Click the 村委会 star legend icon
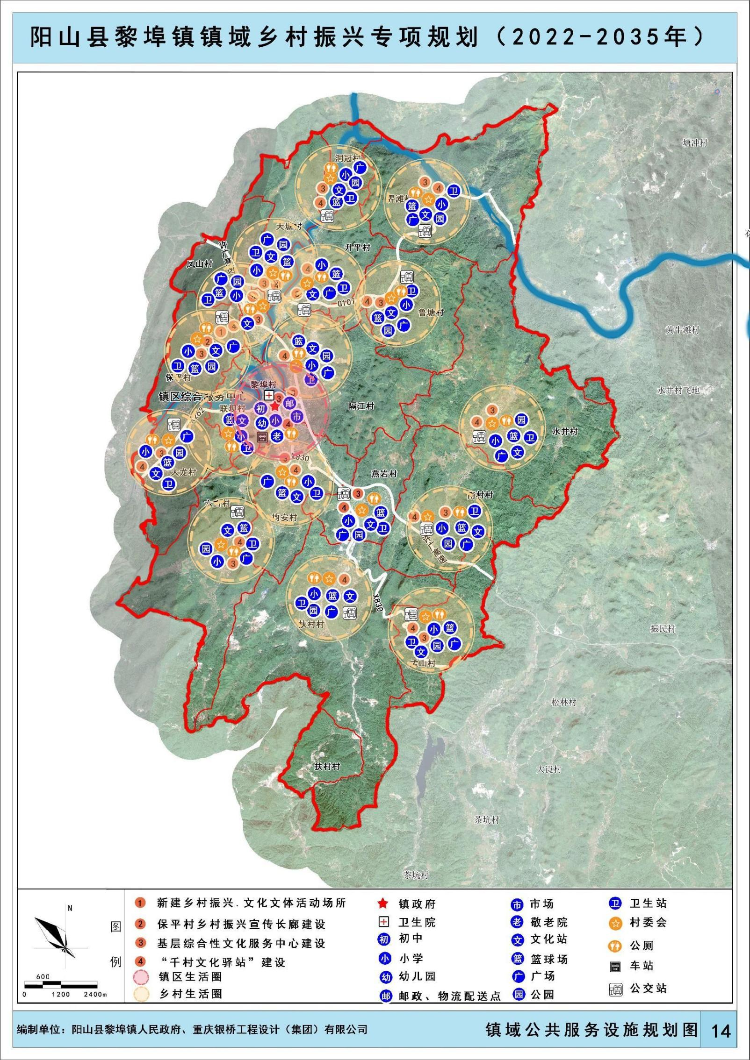750x1060 pixels. click(615, 922)
